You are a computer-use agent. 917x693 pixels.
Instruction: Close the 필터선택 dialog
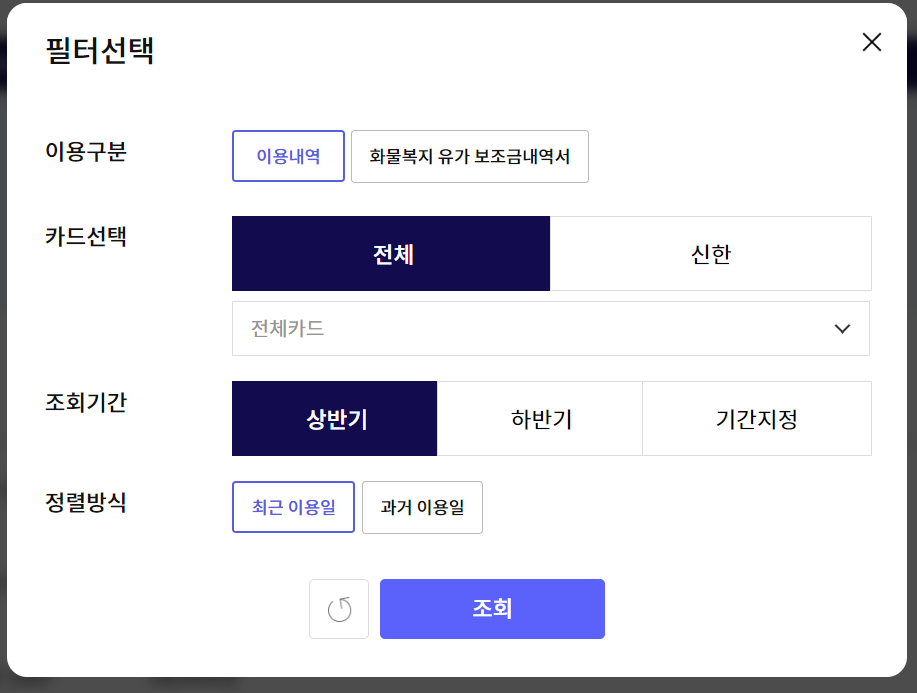tap(872, 42)
